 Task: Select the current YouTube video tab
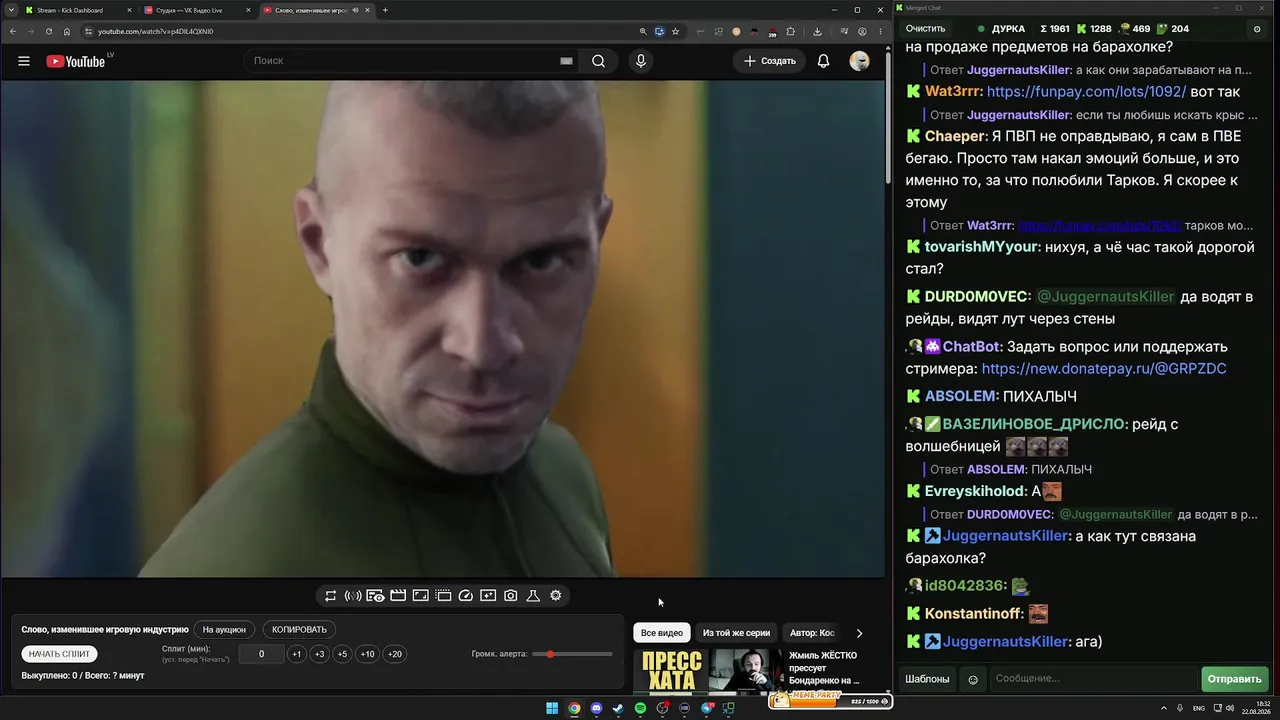point(317,10)
